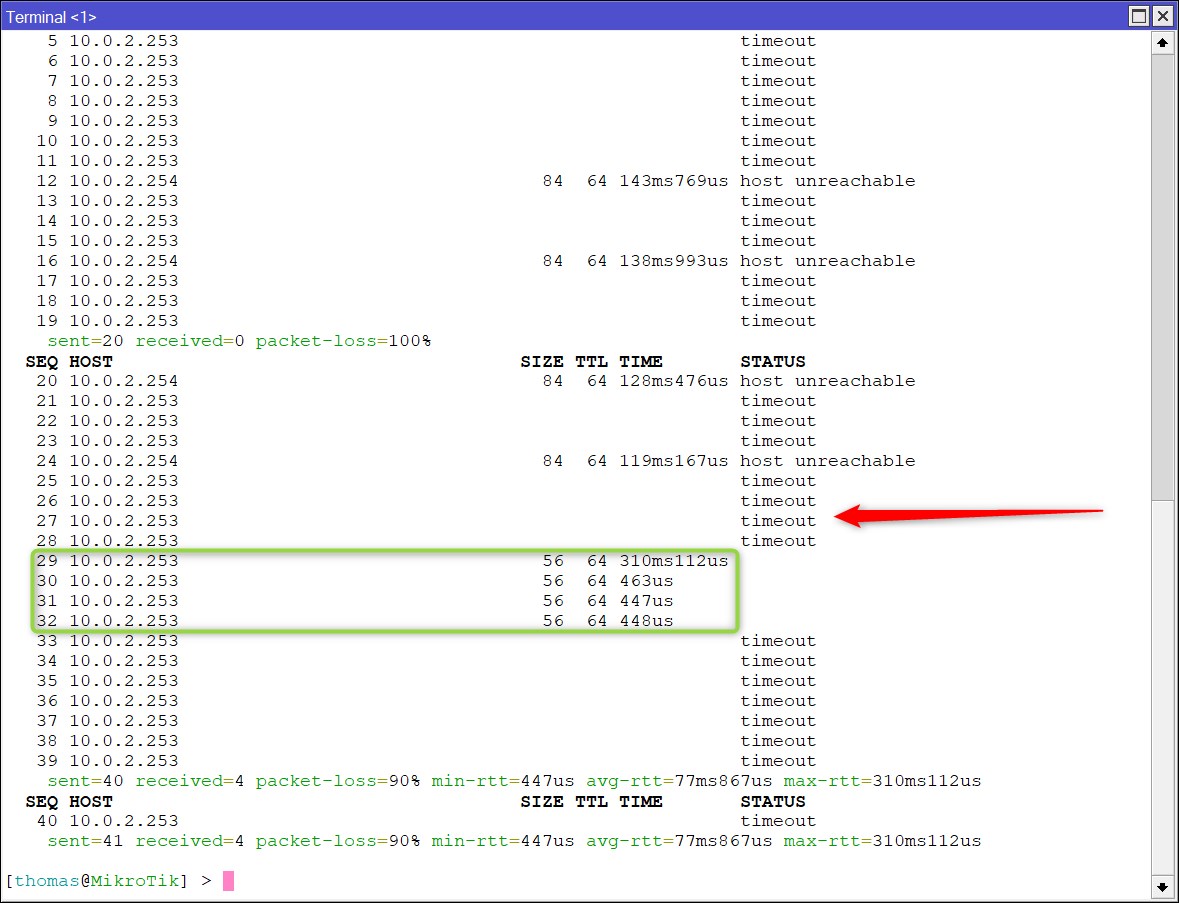Select the TTL value 64 on sequence 16
The image size is (1179, 903).
pyautogui.click(x=597, y=261)
